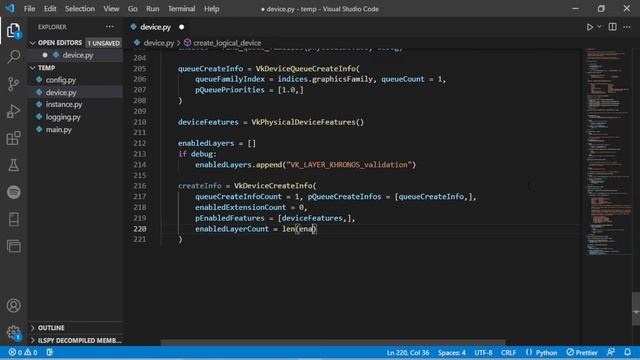Open the Run and Debug view

pos(13,111)
